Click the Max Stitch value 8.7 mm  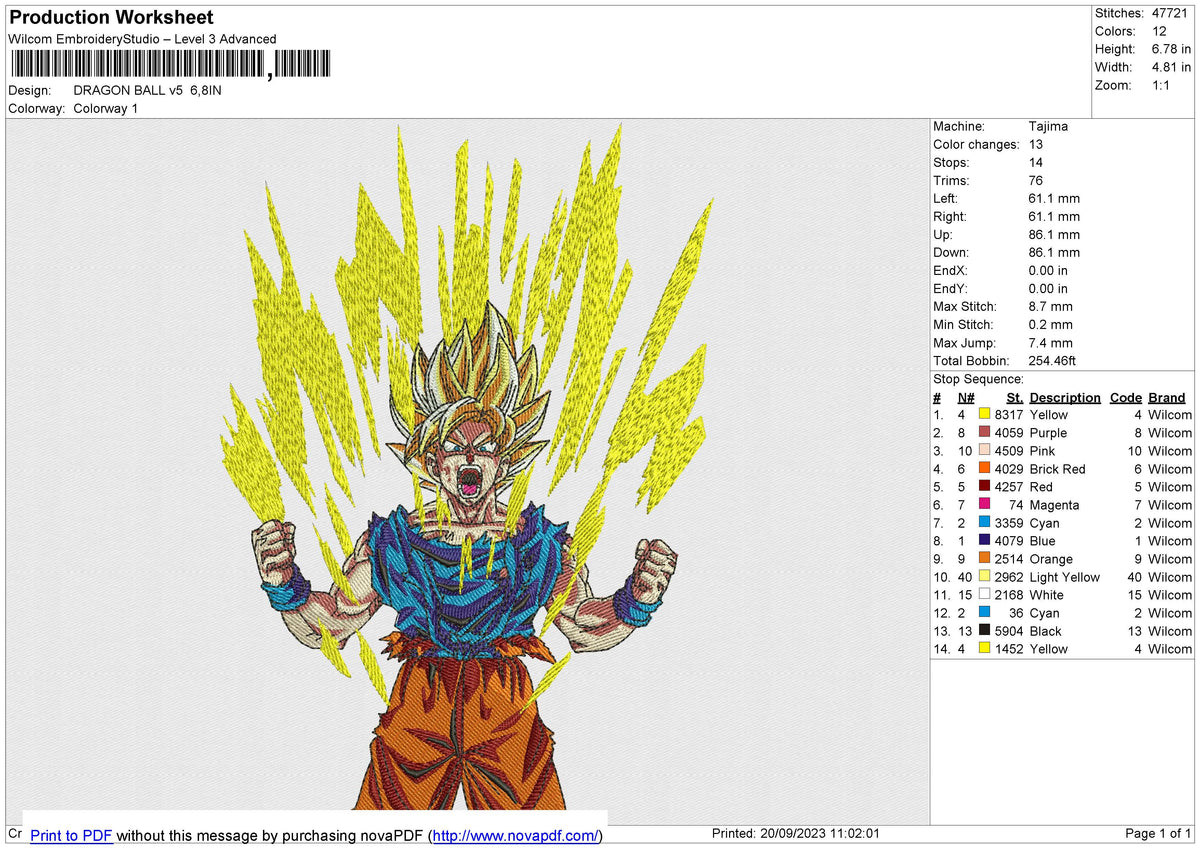[x=1051, y=307]
